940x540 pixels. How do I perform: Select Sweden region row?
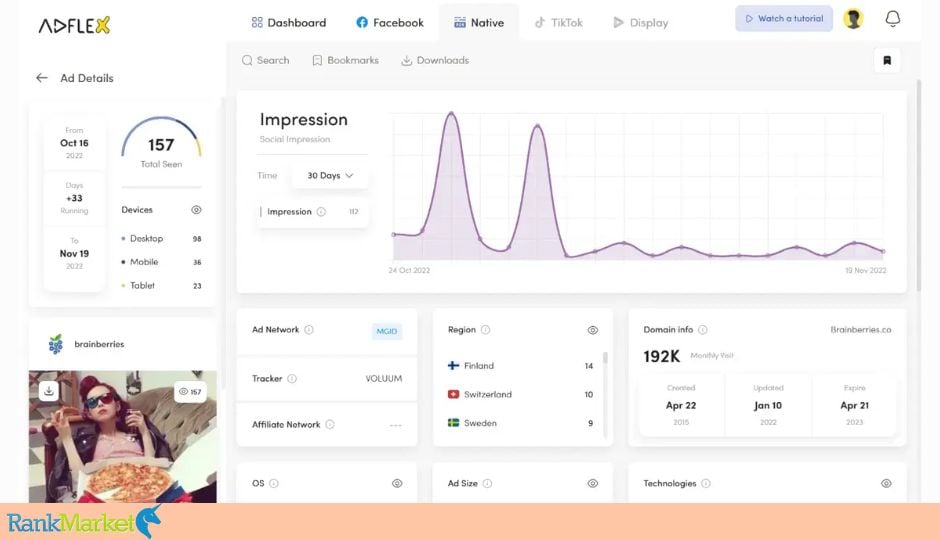pos(520,423)
